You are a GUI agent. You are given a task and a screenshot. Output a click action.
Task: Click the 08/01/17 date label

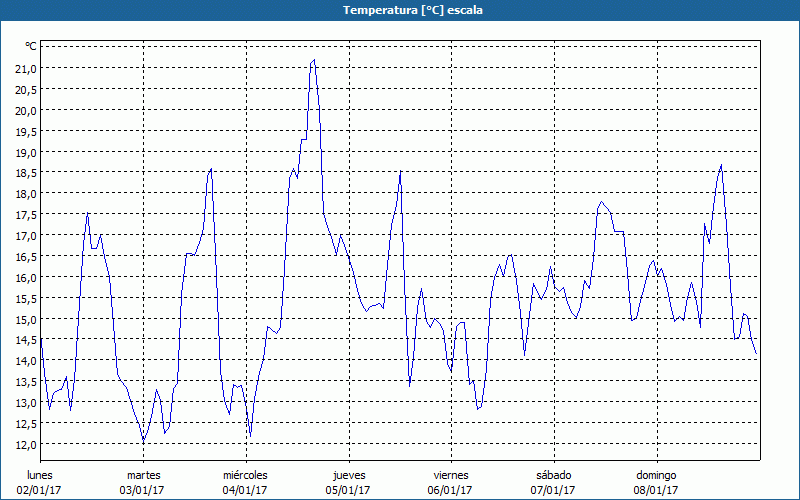[x=655, y=490]
